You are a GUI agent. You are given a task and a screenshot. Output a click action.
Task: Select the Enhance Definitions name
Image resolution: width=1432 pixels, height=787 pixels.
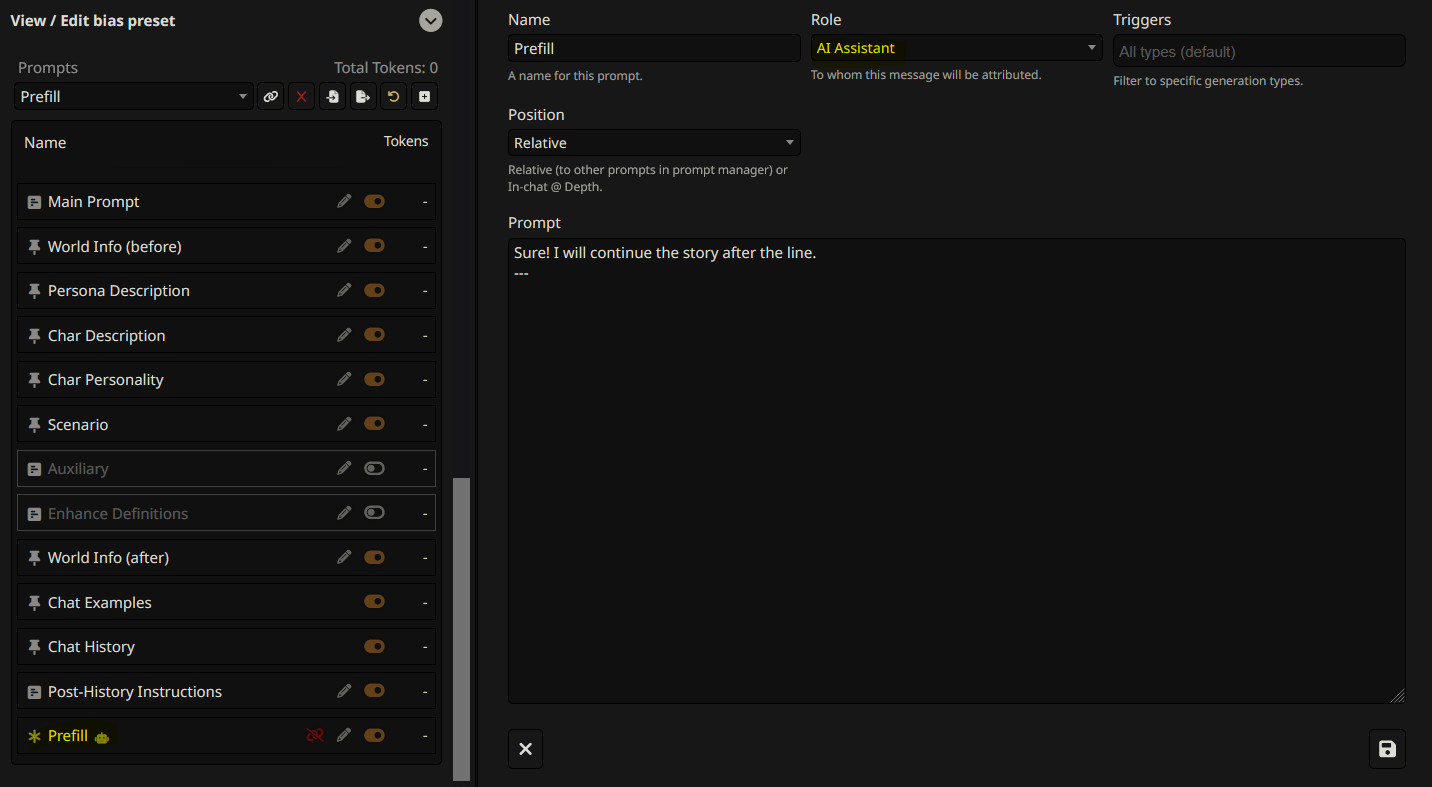pos(118,513)
